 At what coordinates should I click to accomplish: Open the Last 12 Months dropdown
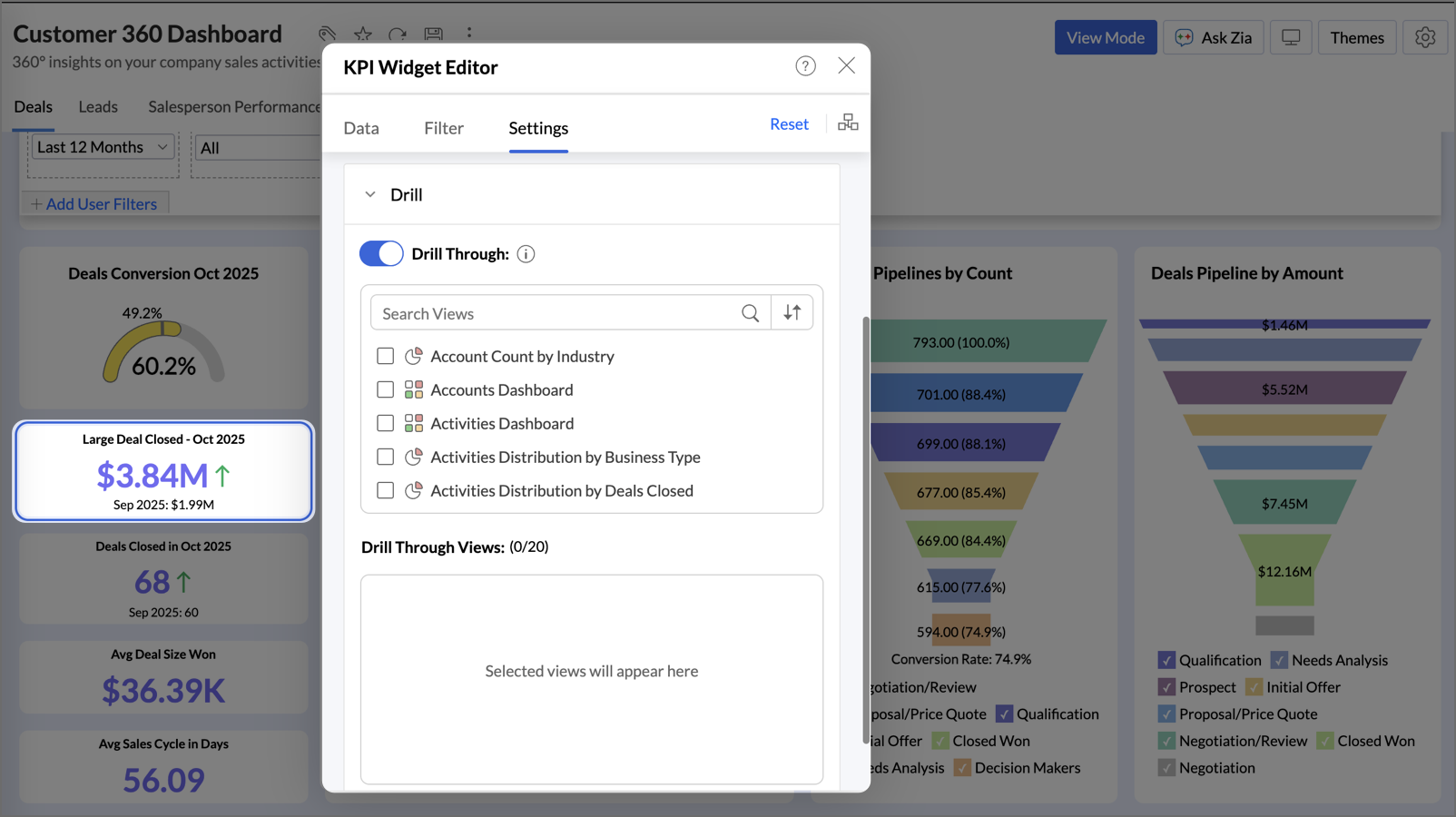[102, 147]
